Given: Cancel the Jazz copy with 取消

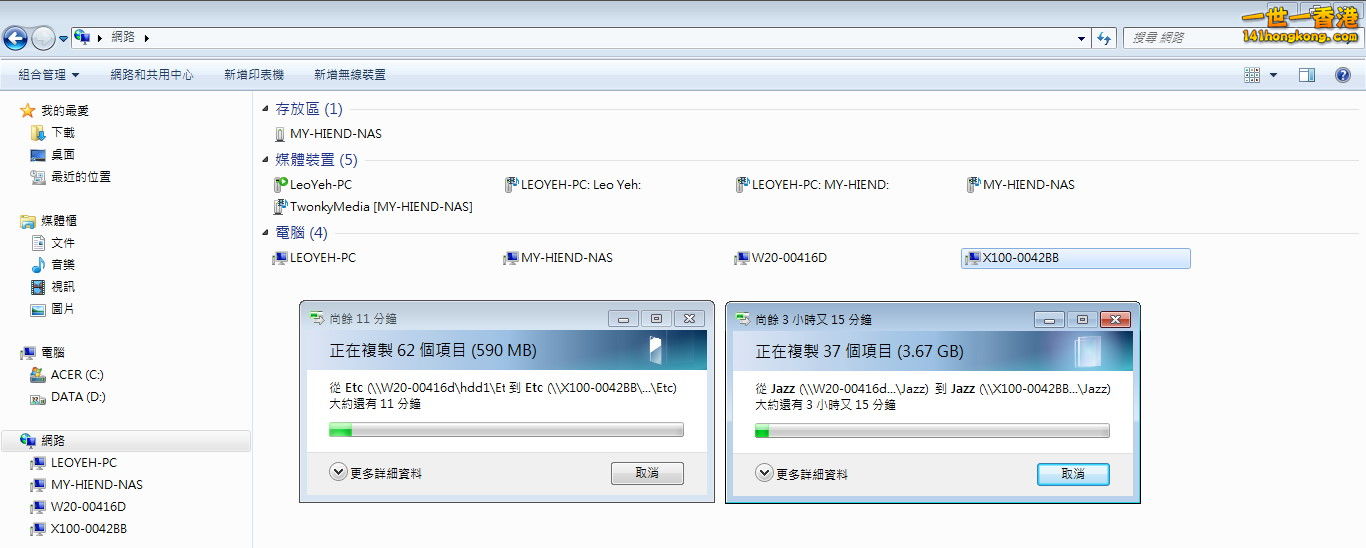Looking at the screenshot, I should pos(1073,474).
